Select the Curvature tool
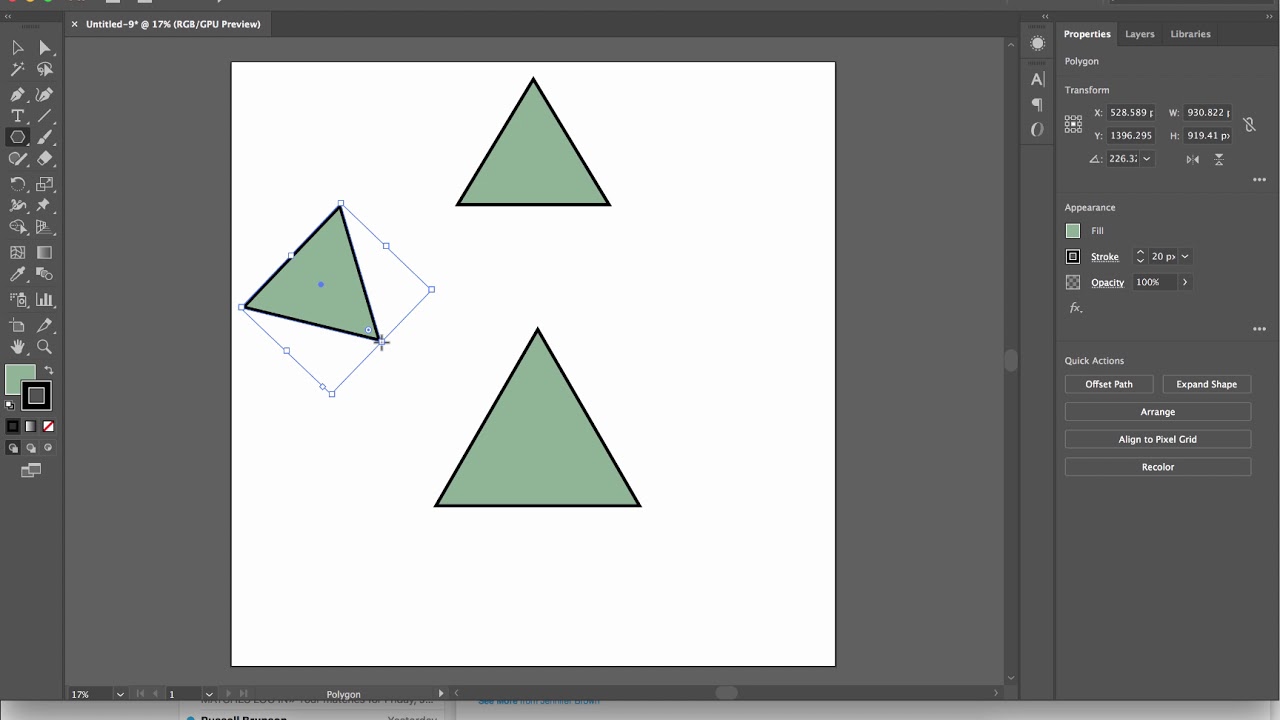Viewport: 1280px width, 720px height. point(45,94)
